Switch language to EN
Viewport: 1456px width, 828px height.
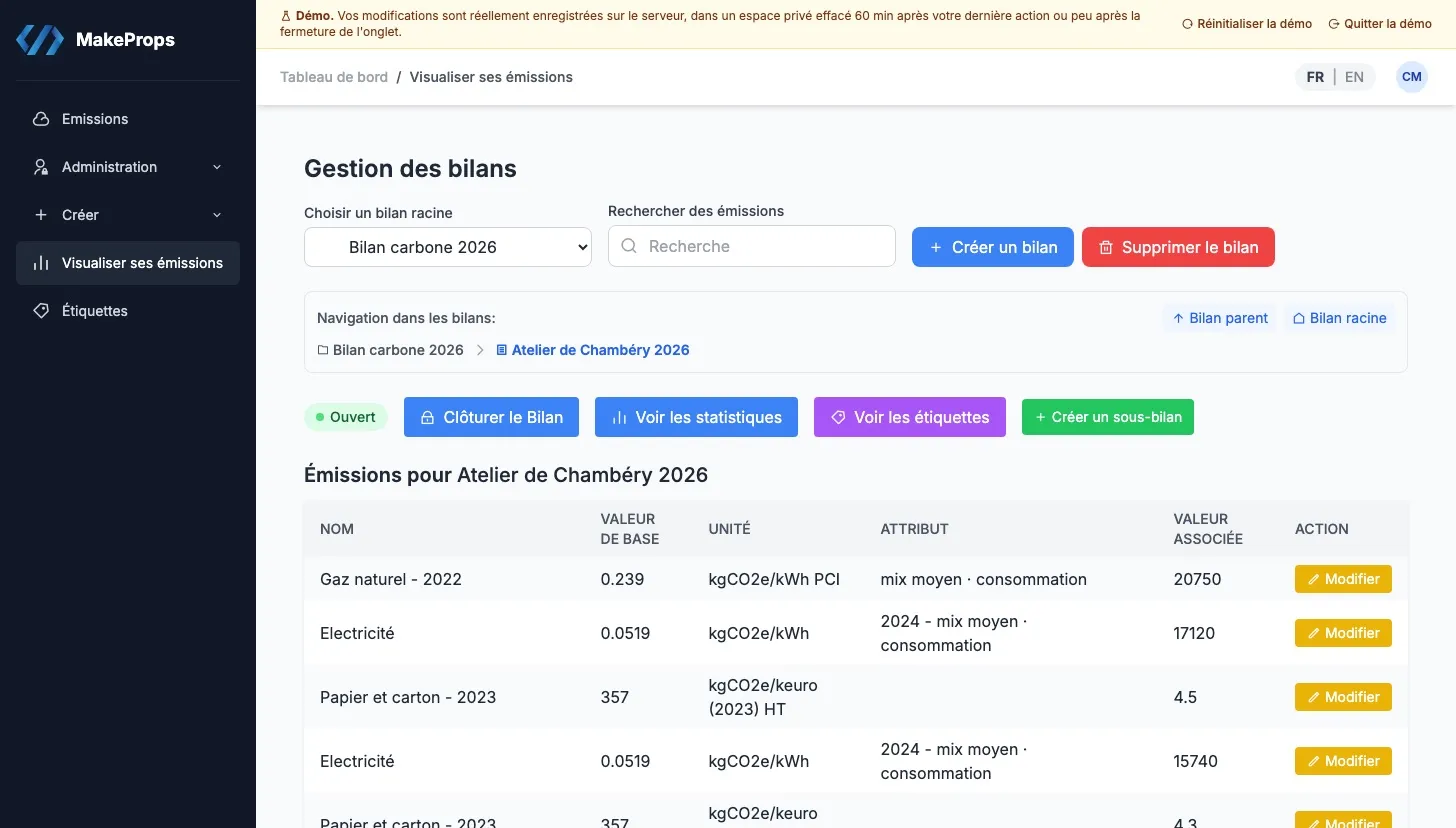(1354, 77)
